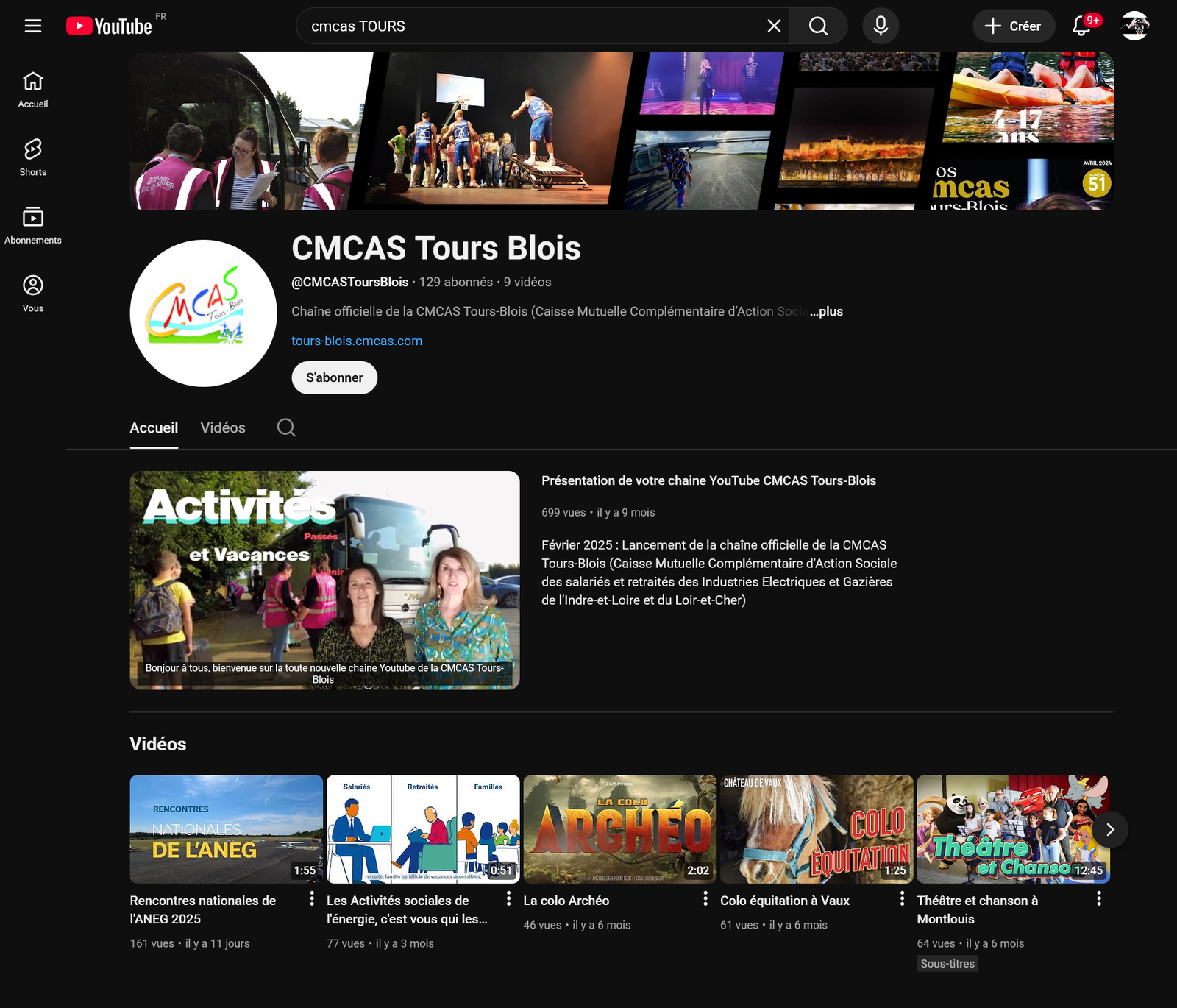The height and width of the screenshot is (1008, 1177).
Task: Open Abonnements in sidebar
Action: click(33, 226)
